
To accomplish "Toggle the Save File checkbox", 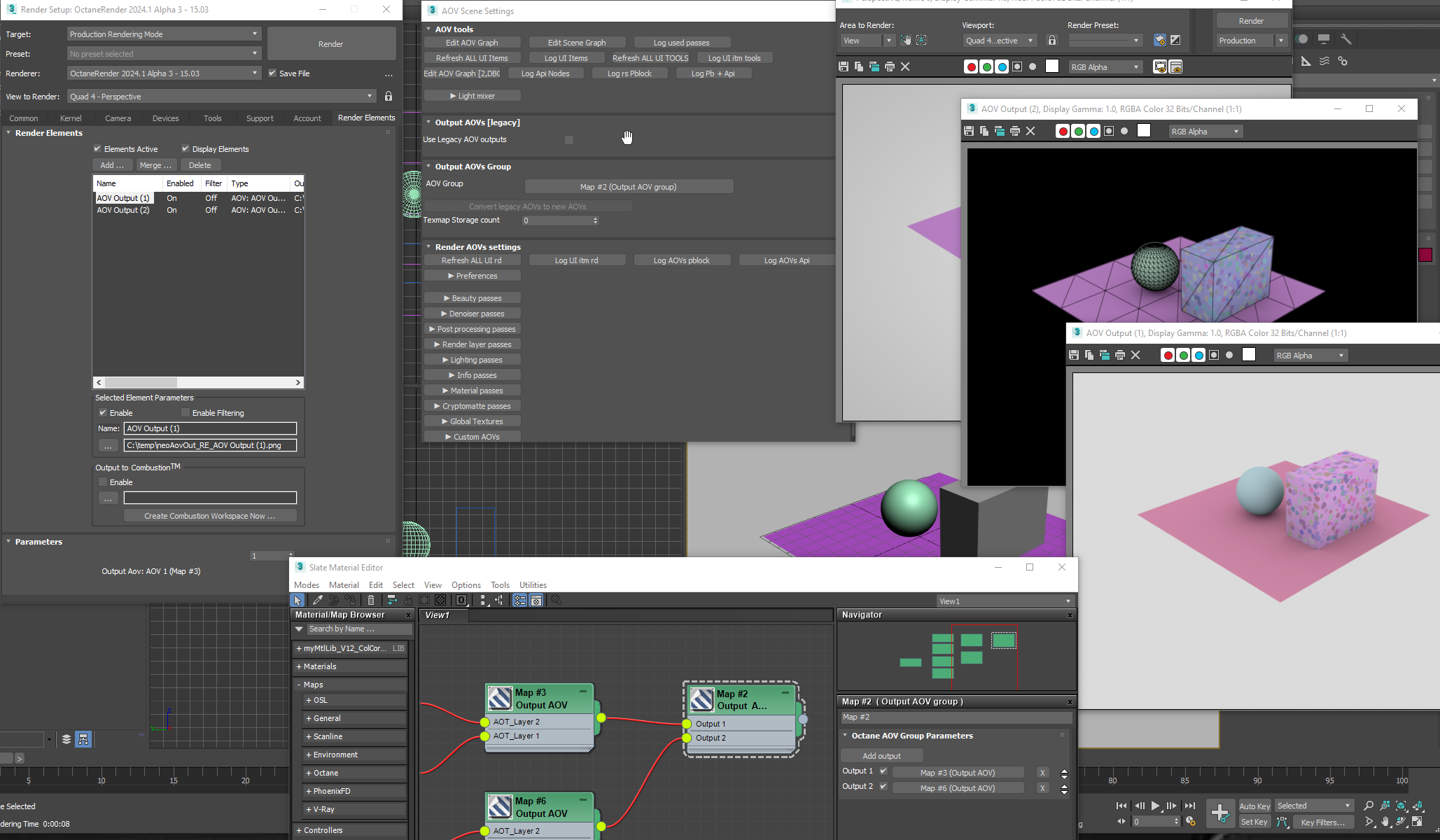I will [x=273, y=73].
